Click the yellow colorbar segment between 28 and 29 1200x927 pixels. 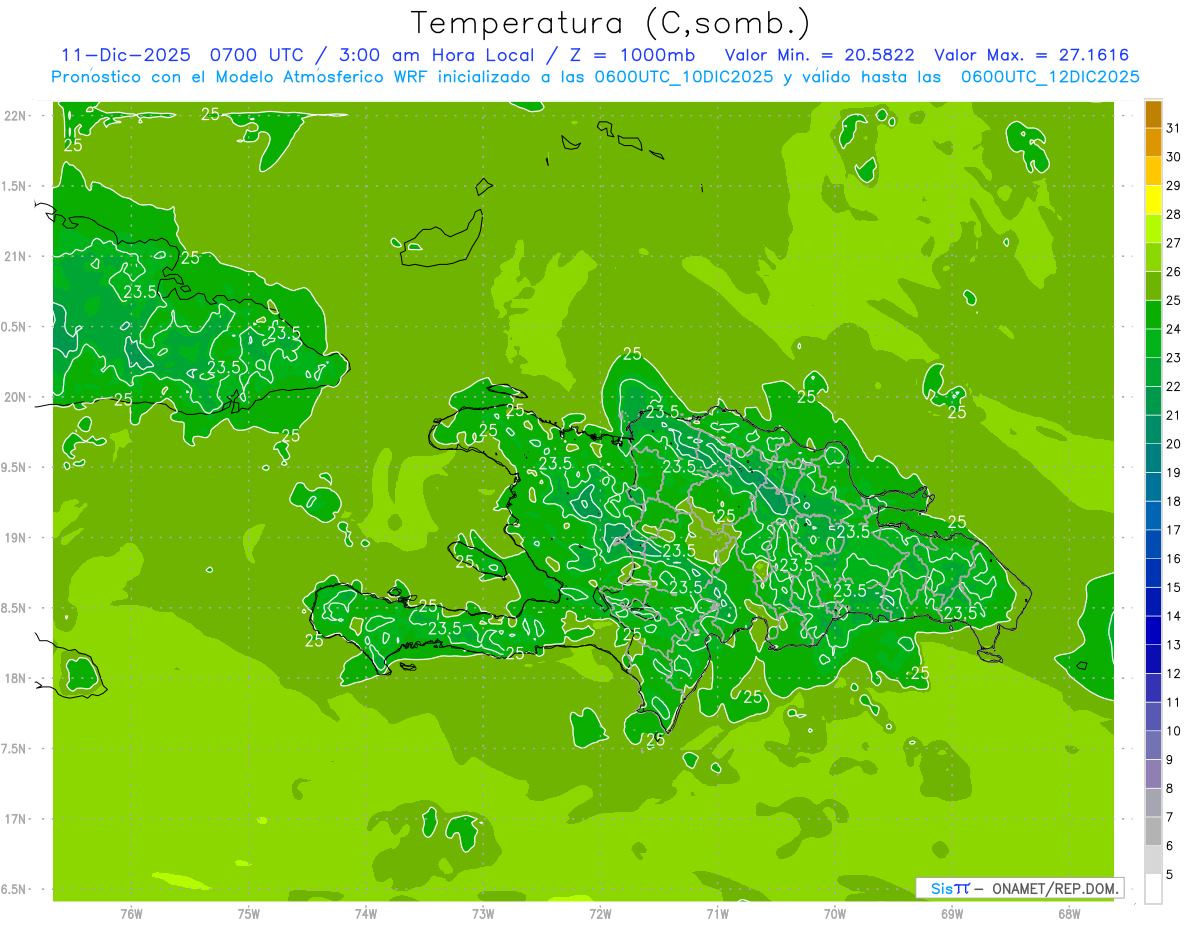click(x=1153, y=200)
